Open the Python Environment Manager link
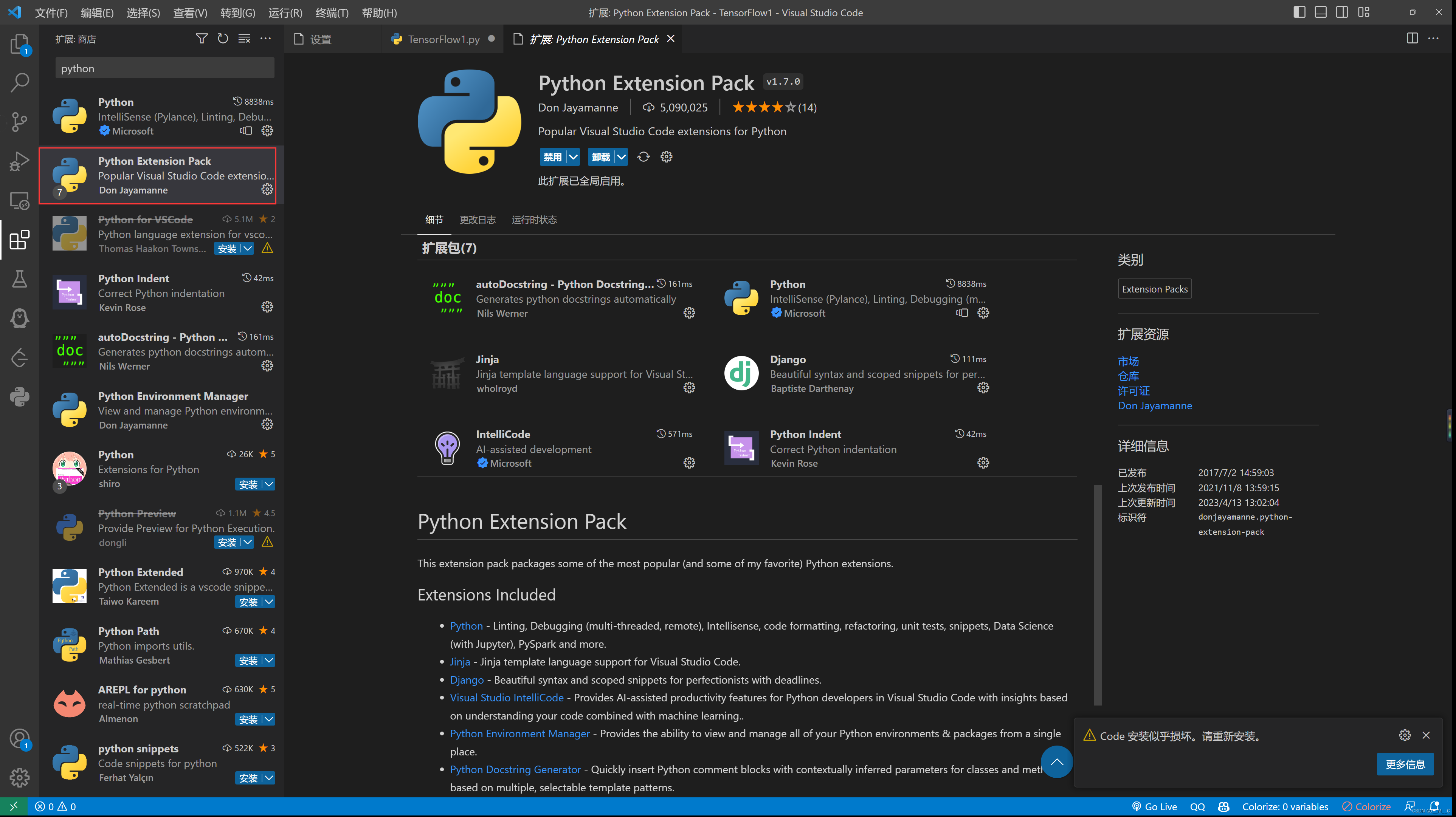Screen dimensions: 1456x817 pos(519,733)
